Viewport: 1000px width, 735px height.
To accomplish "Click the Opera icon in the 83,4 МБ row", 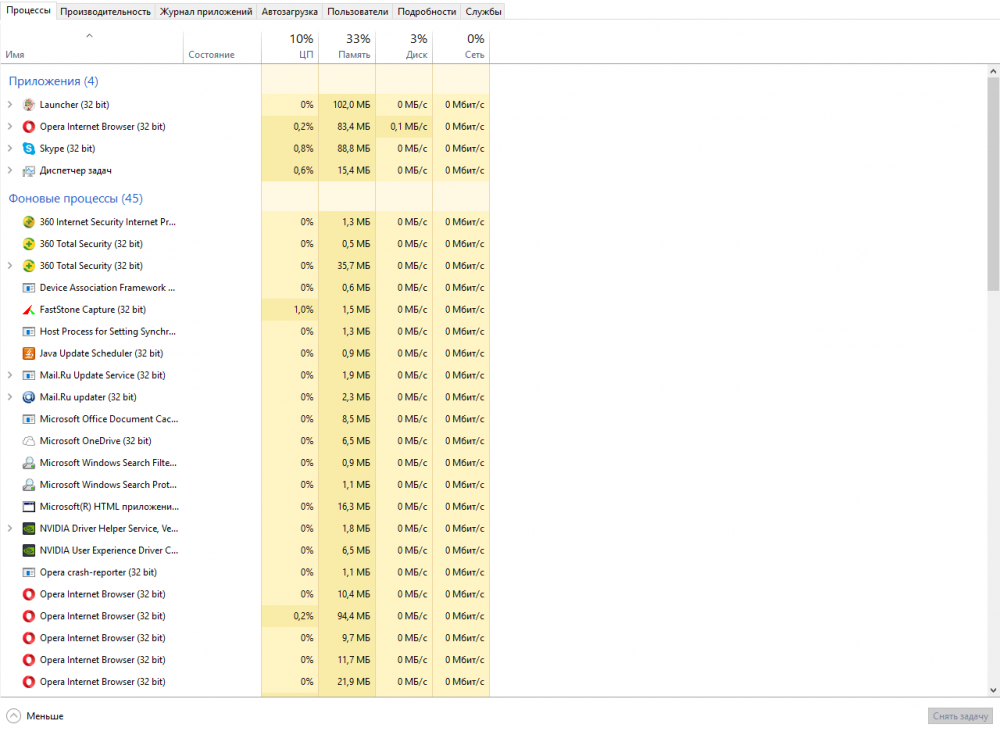I will (29, 126).
